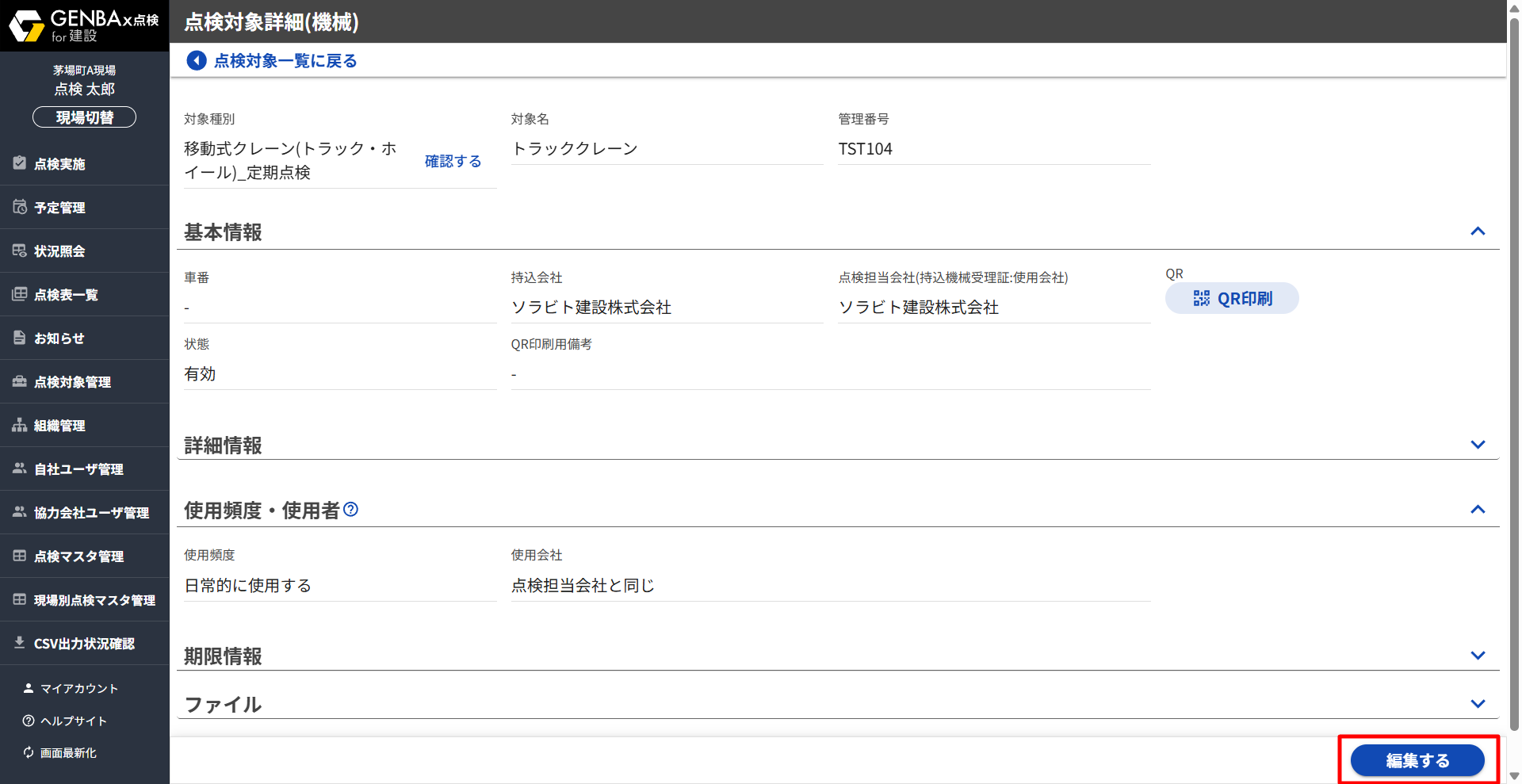Expand the ファイル section
The image size is (1522, 784).
pos(1477,704)
